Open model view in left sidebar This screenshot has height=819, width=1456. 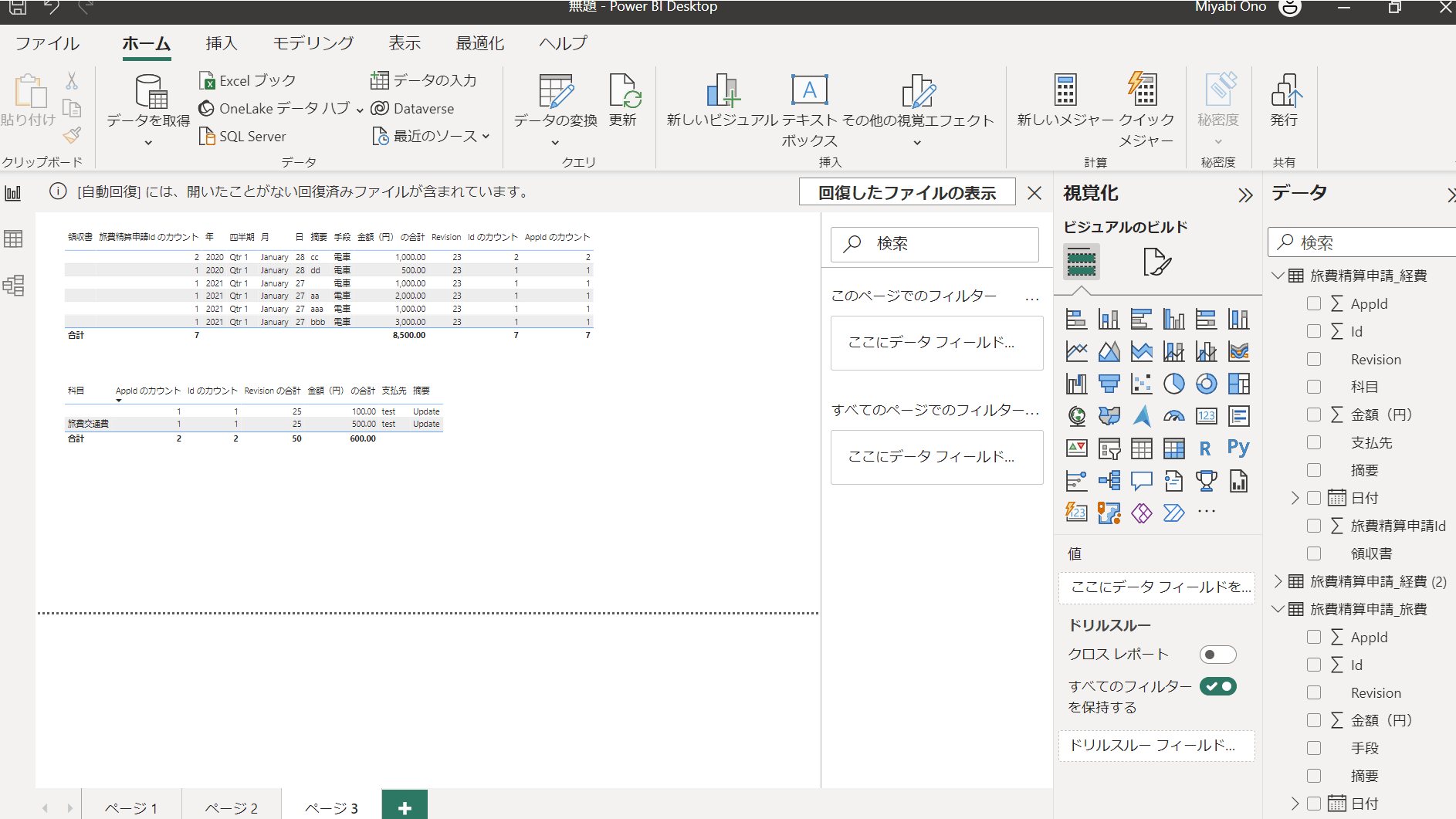[14, 286]
